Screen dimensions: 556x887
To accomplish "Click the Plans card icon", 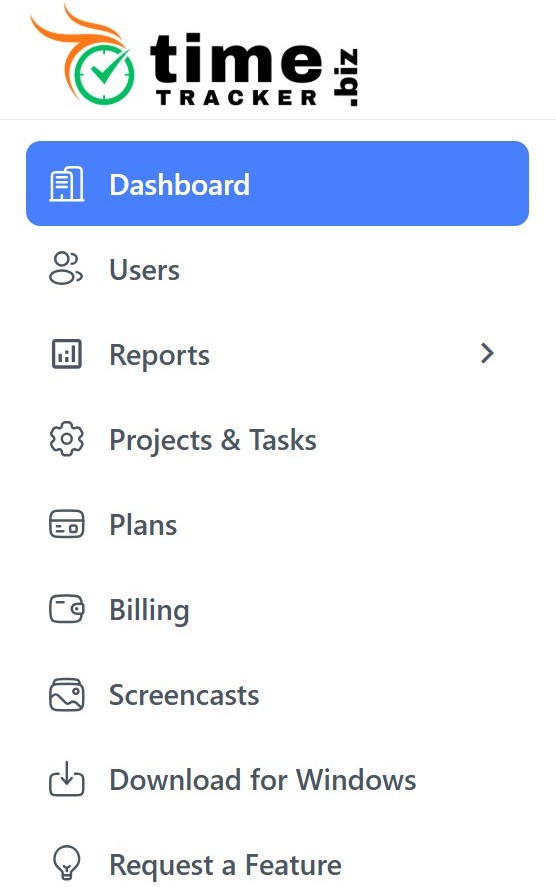I will coord(67,524).
